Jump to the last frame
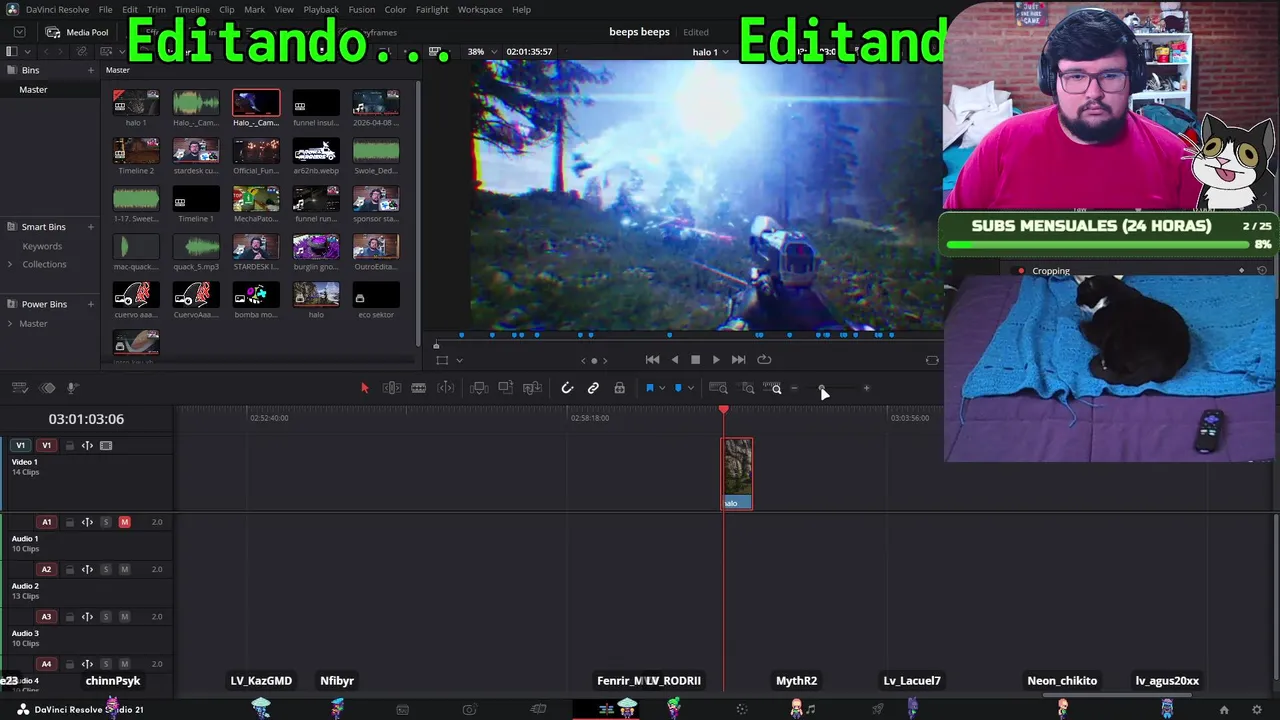This screenshot has height=720, width=1280. pyautogui.click(x=738, y=360)
